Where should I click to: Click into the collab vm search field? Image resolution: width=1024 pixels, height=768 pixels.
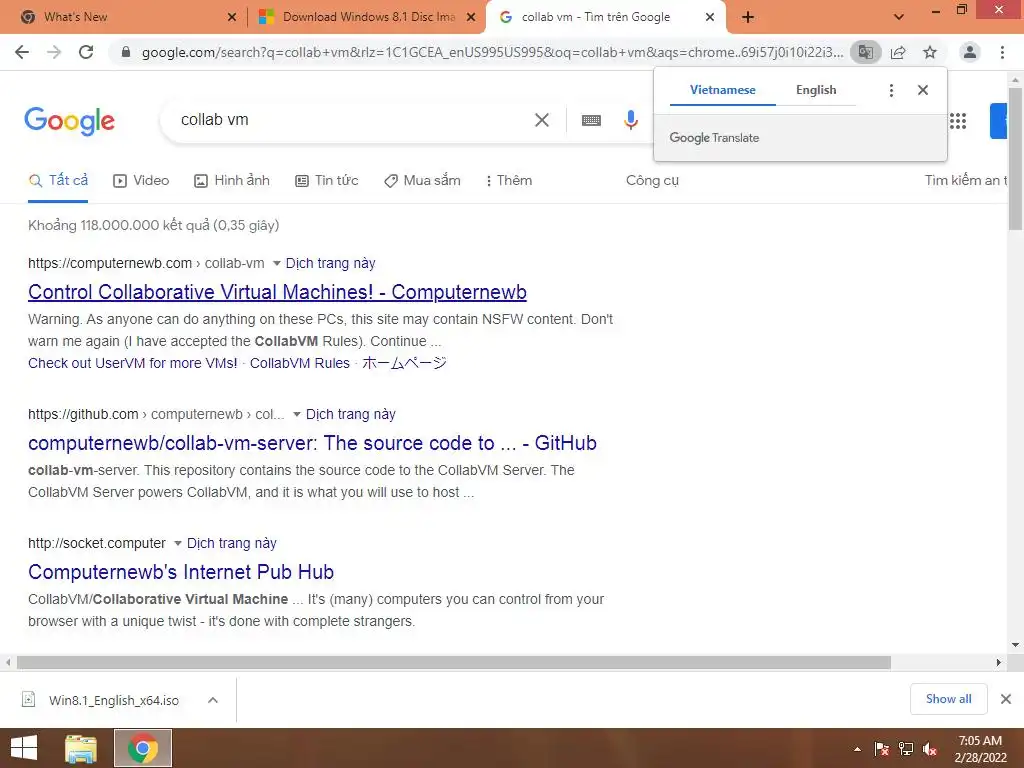[x=353, y=120]
